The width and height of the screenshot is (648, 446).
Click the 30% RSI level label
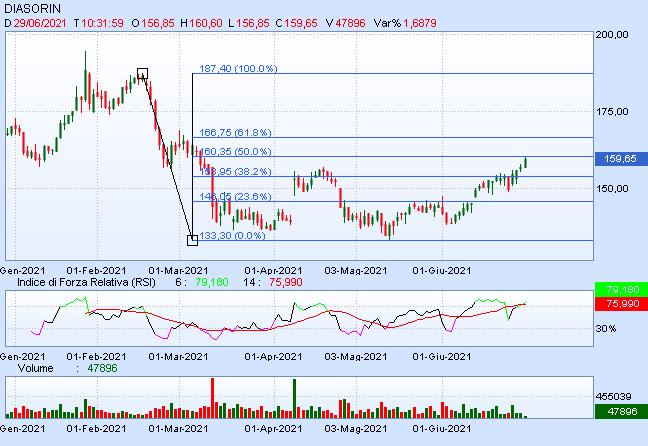pyautogui.click(x=606, y=329)
